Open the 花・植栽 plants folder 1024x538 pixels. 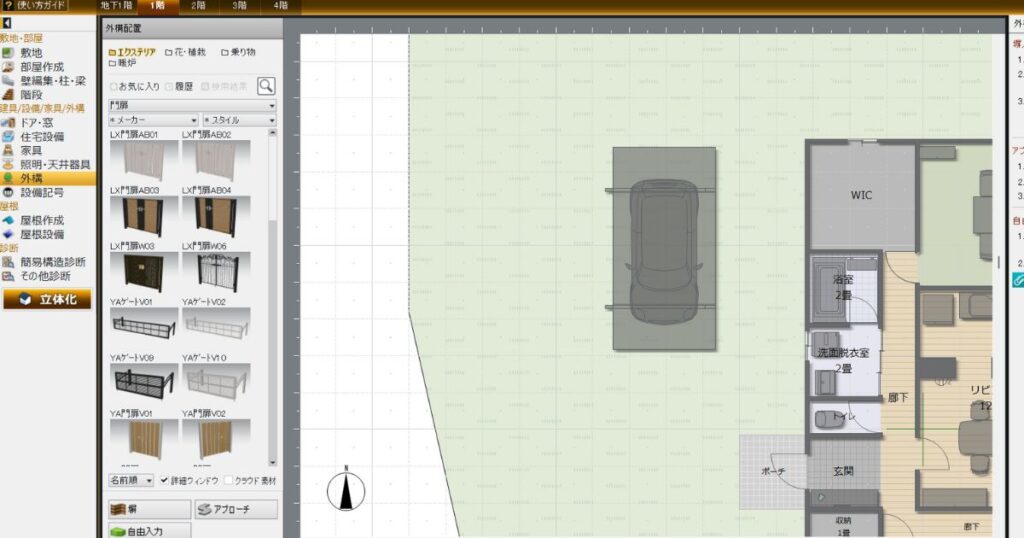[185, 52]
